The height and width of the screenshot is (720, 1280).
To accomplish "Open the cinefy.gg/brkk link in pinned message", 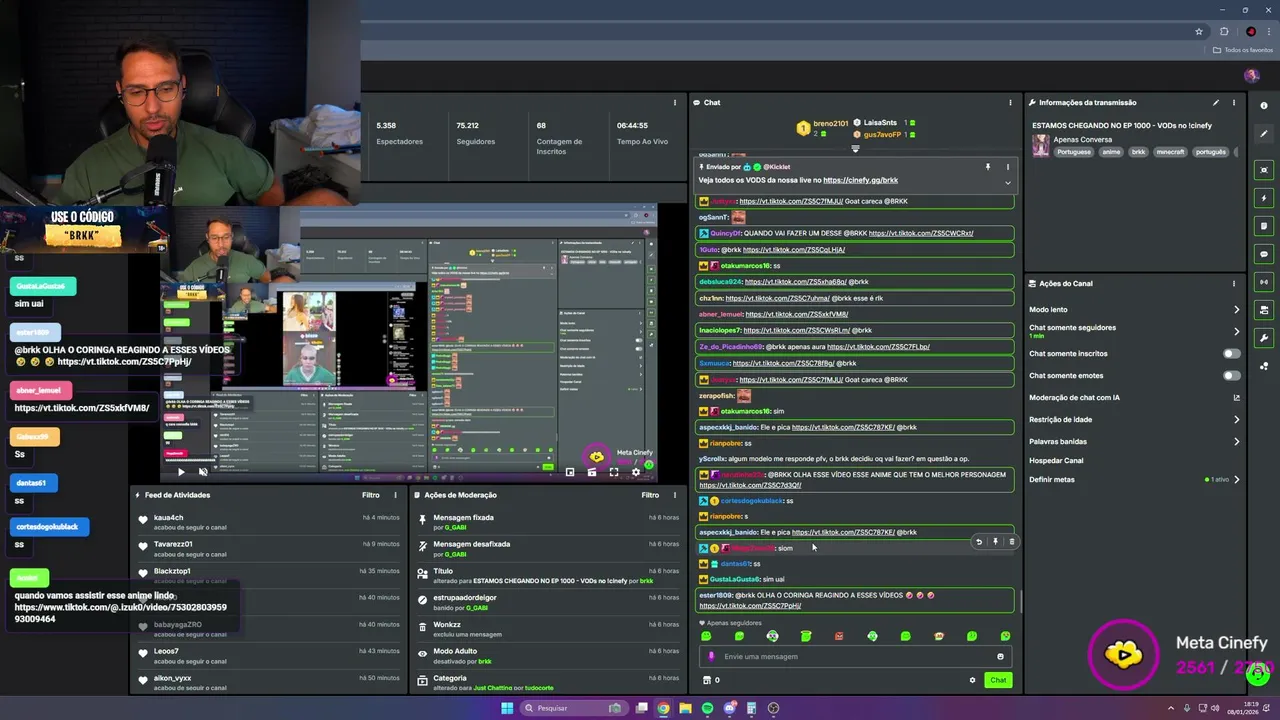I will coord(861,180).
